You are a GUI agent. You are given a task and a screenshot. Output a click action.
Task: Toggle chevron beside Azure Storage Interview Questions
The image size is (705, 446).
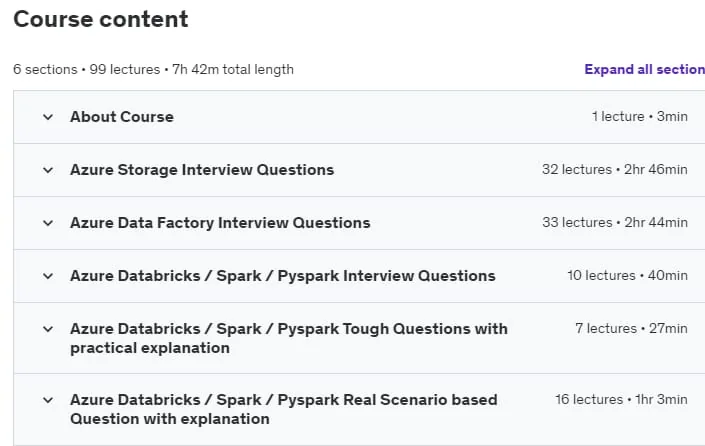pyautogui.click(x=48, y=170)
